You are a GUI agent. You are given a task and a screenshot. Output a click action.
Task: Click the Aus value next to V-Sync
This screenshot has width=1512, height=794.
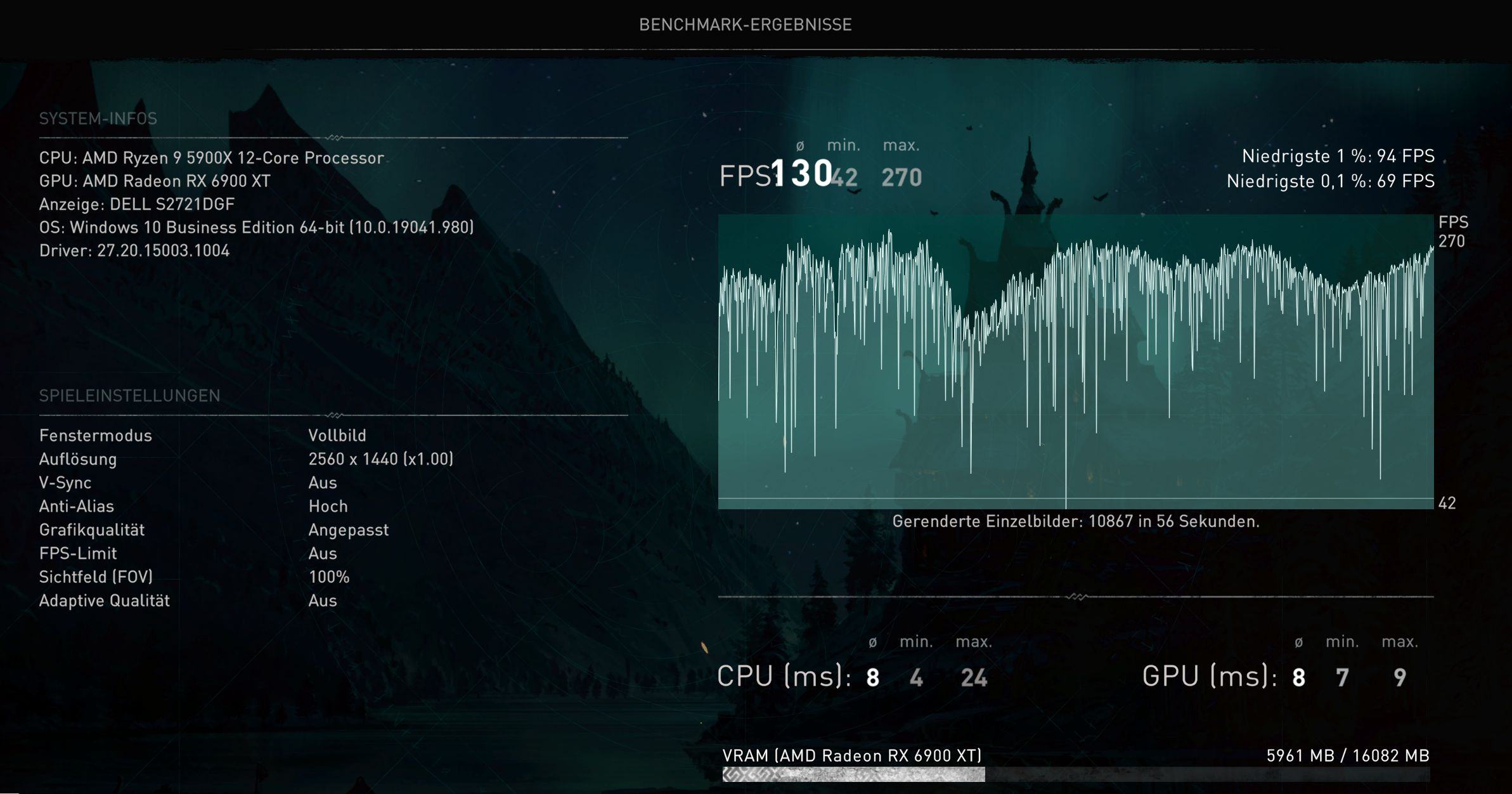[323, 483]
